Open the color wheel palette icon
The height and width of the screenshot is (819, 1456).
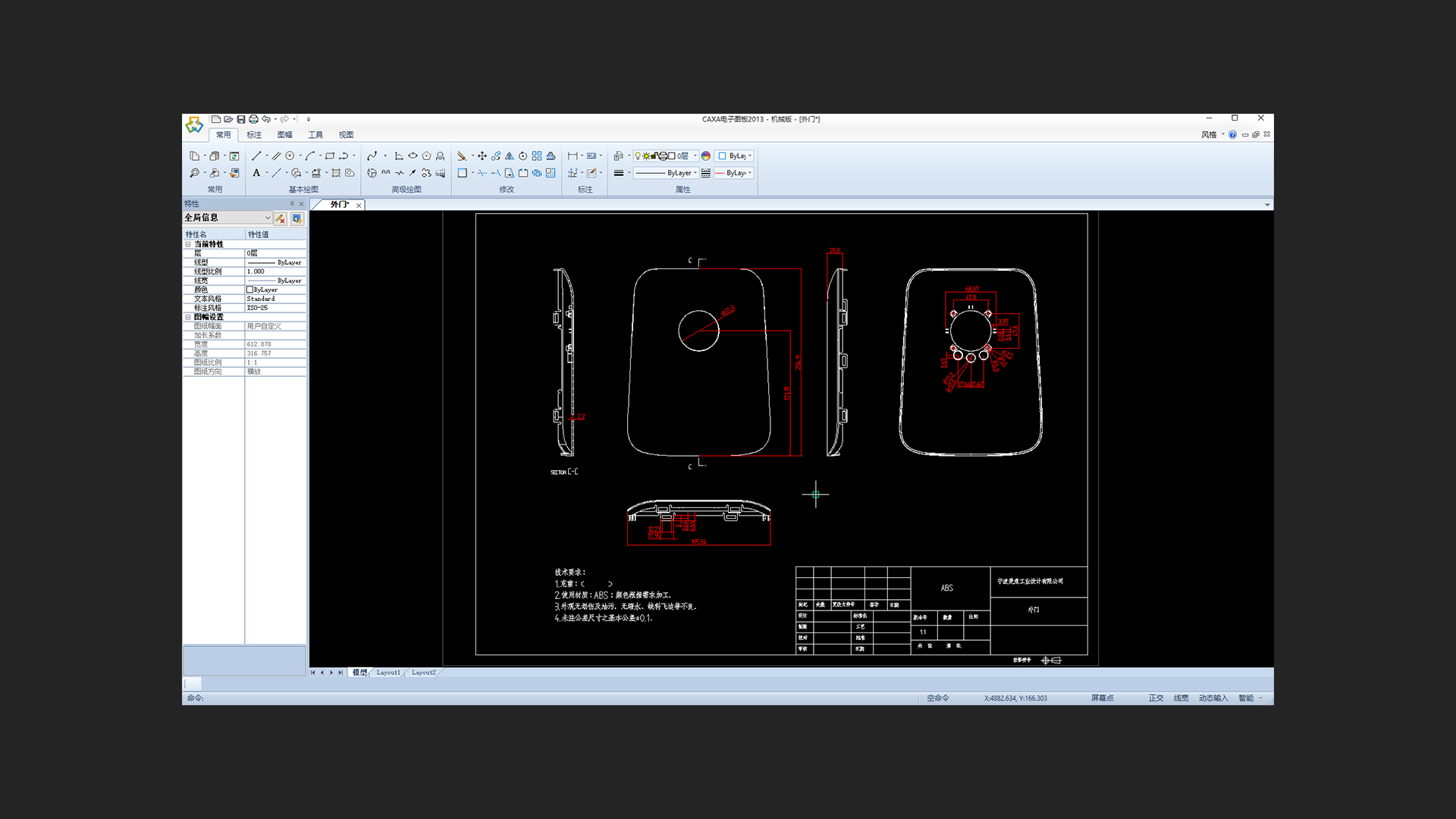[706, 155]
